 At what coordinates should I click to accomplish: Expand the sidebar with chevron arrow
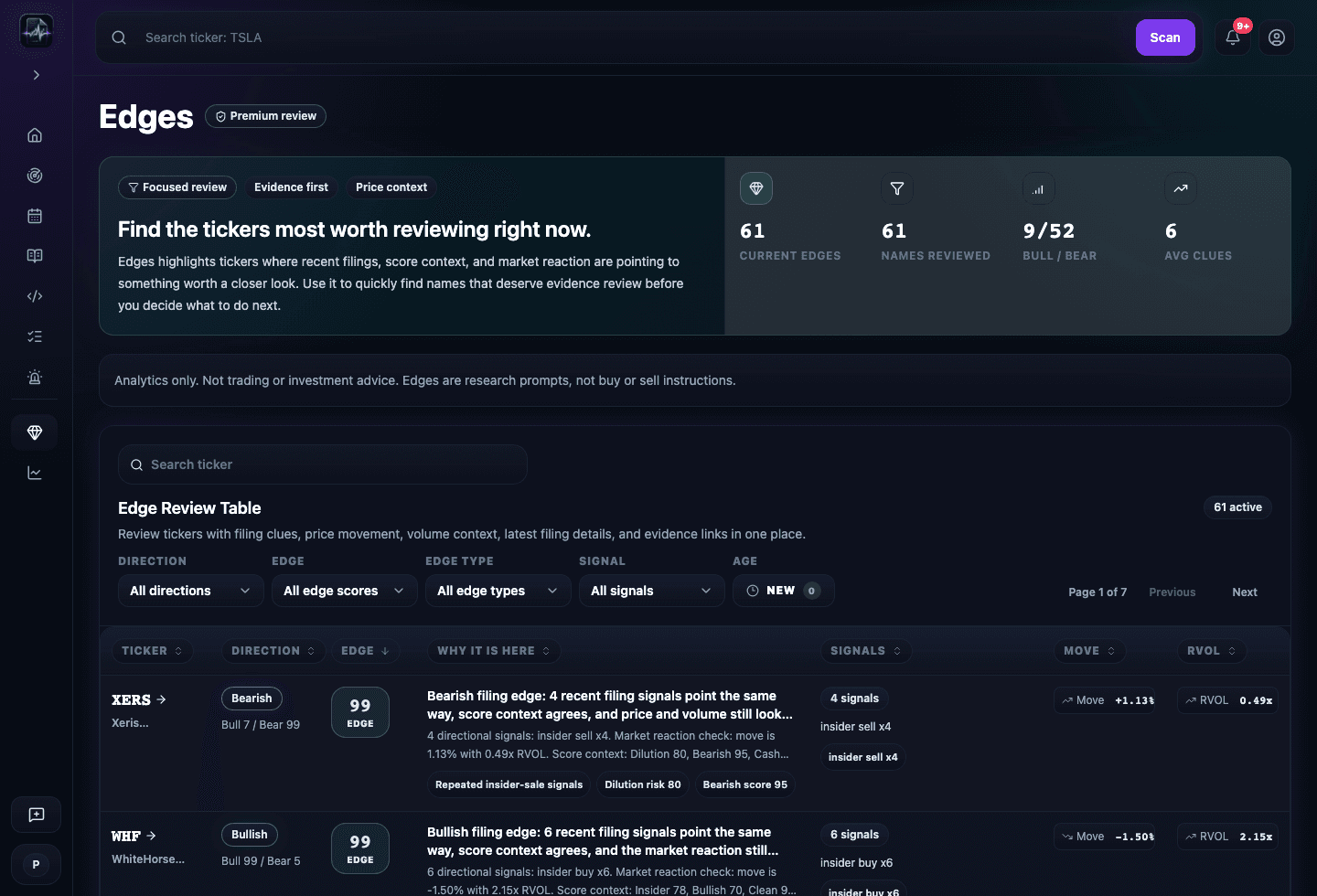coord(37,75)
